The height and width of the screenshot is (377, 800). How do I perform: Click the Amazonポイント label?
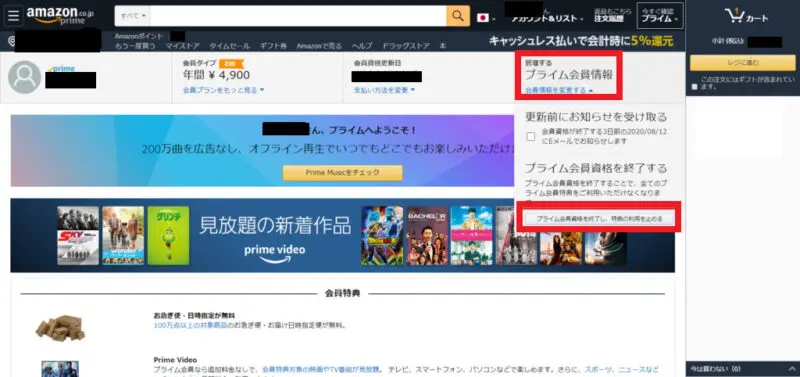tap(139, 36)
